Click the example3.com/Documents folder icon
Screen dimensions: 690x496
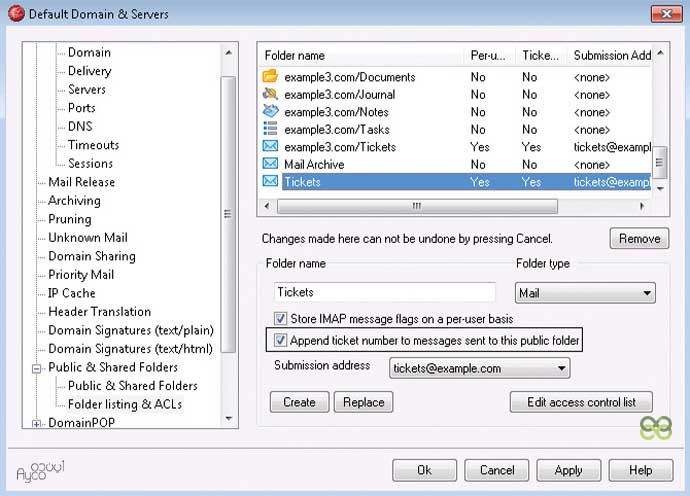point(269,77)
